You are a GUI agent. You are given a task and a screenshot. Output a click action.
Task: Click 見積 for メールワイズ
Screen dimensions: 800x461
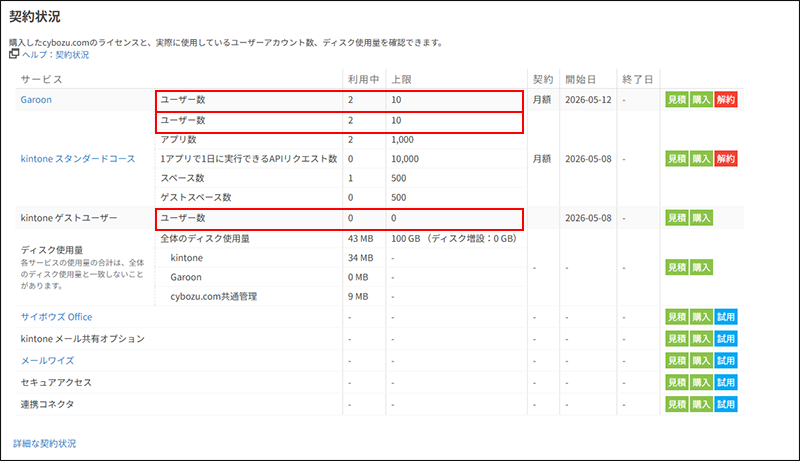click(x=677, y=361)
